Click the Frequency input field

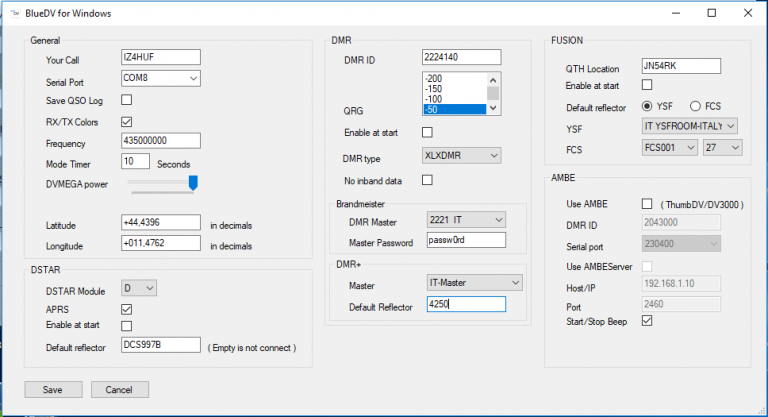pyautogui.click(x=161, y=141)
